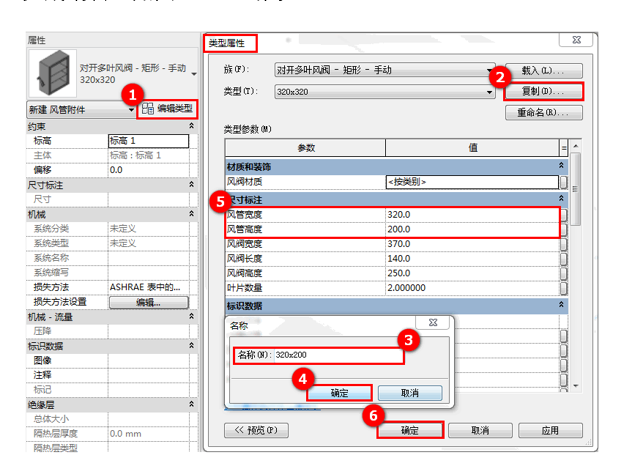Collapse the 机械 - 流量 section

(191, 316)
